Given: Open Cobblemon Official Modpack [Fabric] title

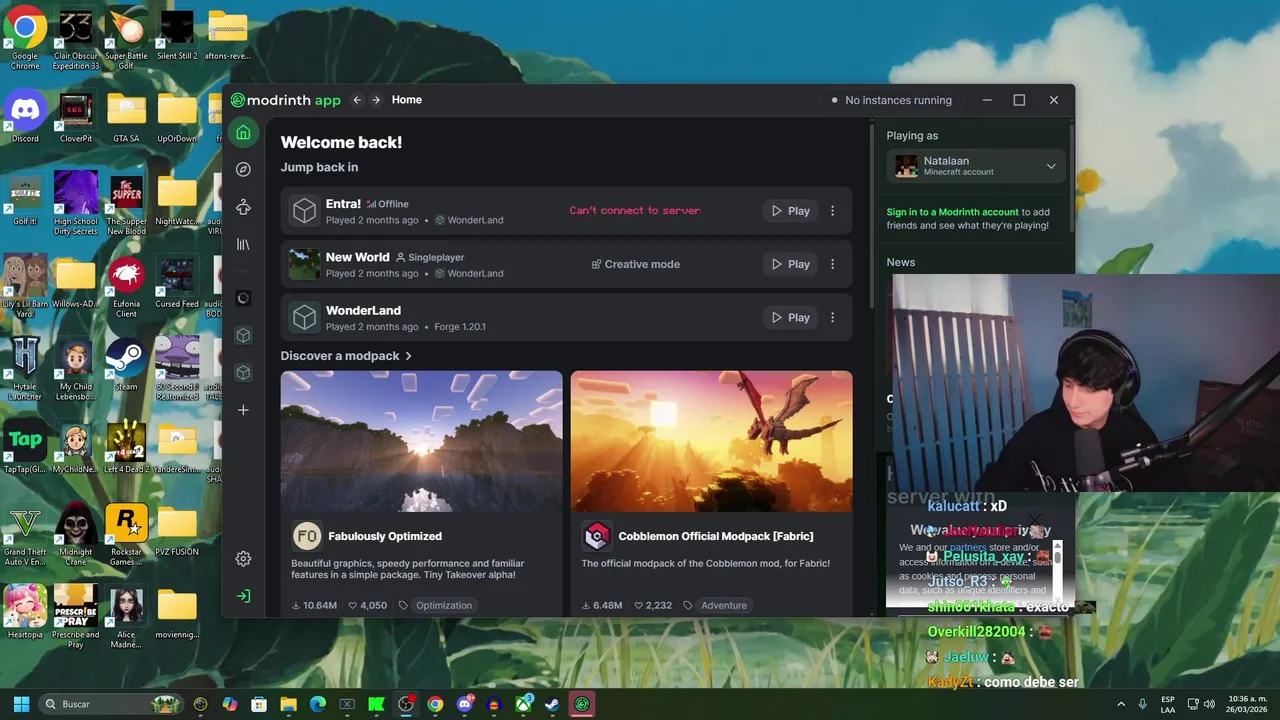Looking at the screenshot, I should (716, 536).
